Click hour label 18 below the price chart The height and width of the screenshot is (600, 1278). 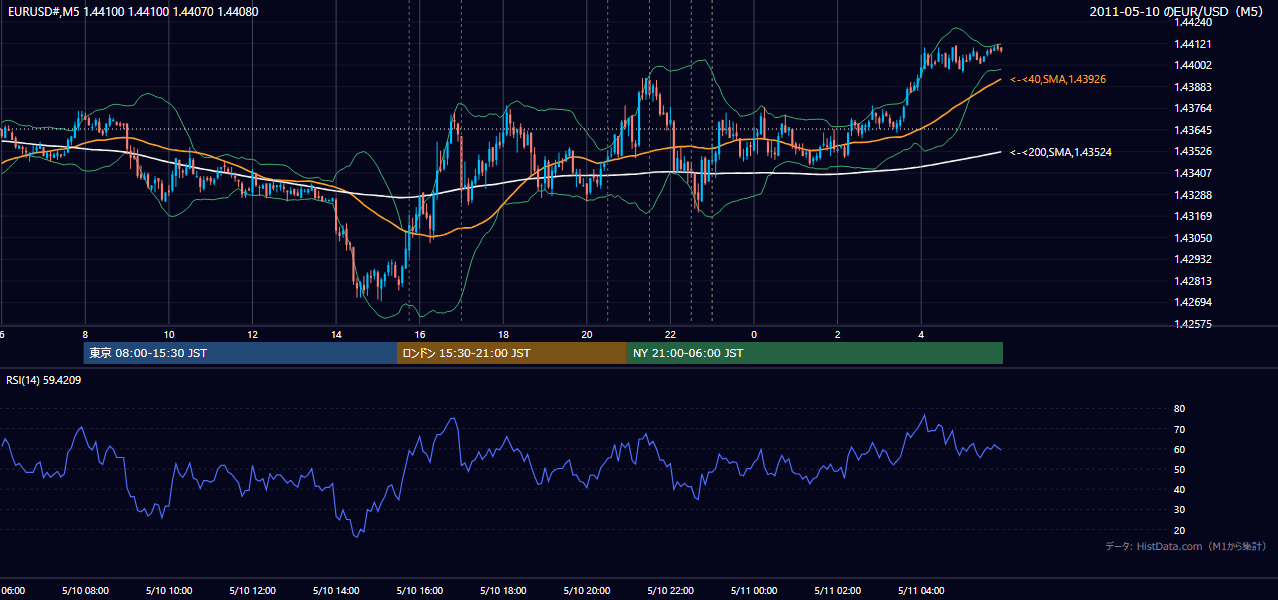(503, 334)
